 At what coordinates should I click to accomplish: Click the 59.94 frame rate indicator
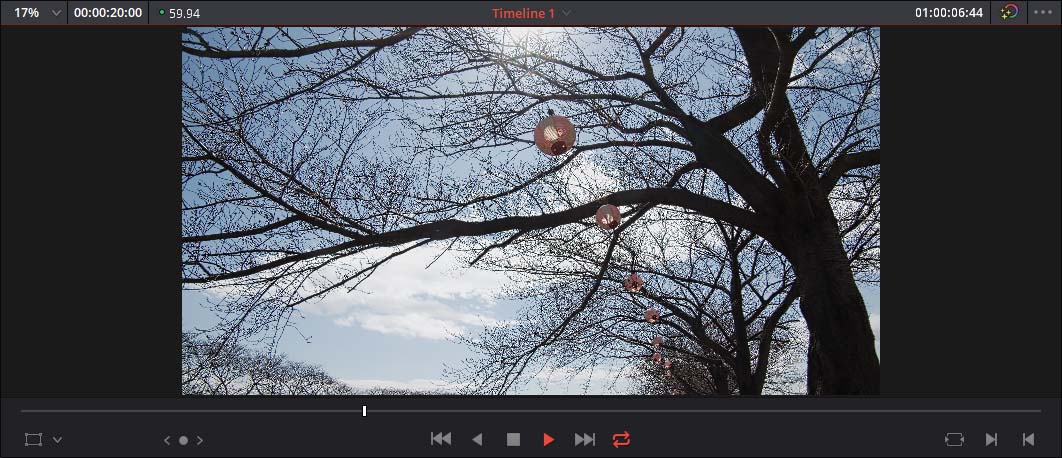click(x=179, y=13)
